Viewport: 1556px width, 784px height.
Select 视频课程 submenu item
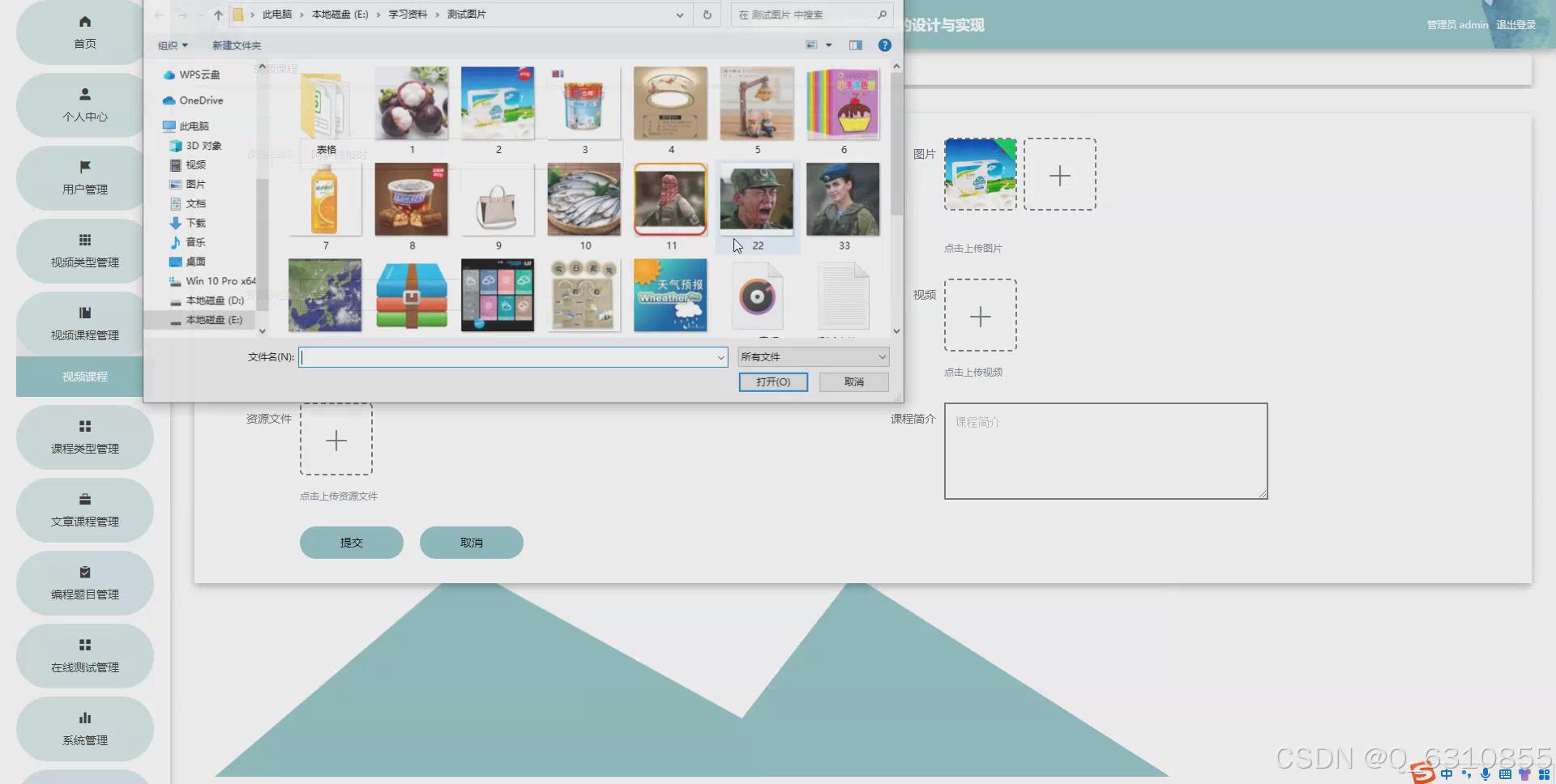(85, 377)
